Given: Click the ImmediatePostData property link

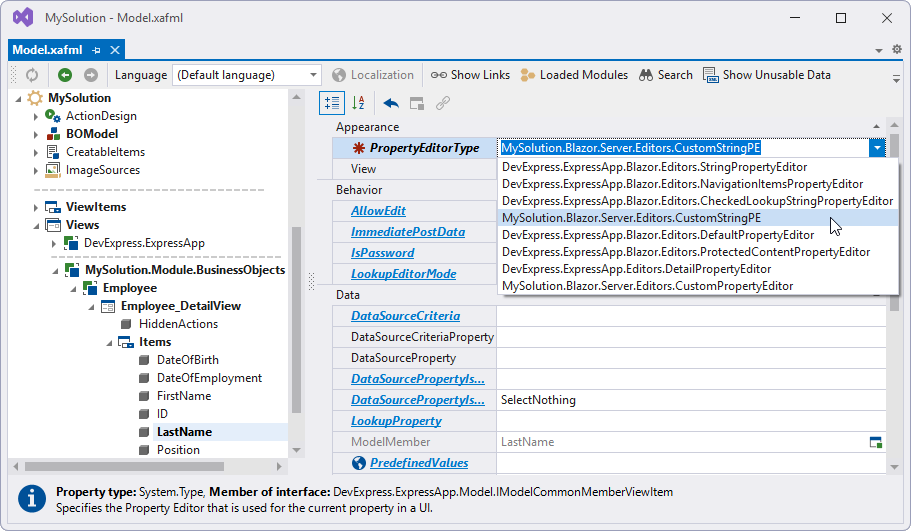Looking at the screenshot, I should (x=408, y=232).
